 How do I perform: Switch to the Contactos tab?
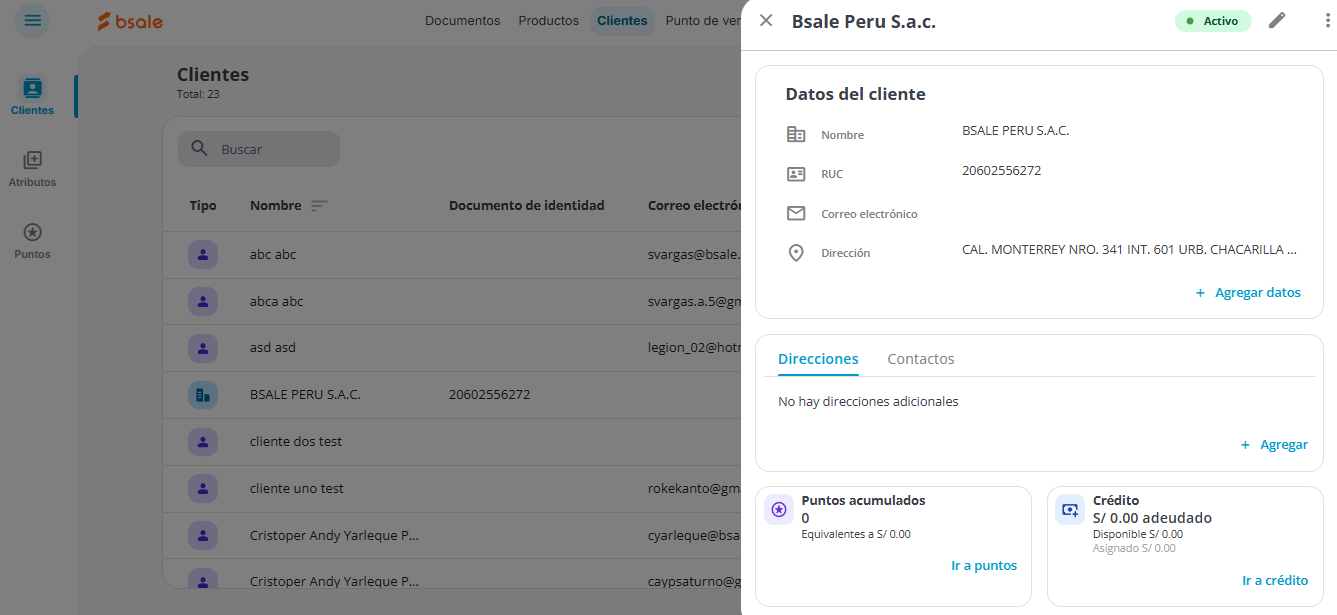[921, 359]
